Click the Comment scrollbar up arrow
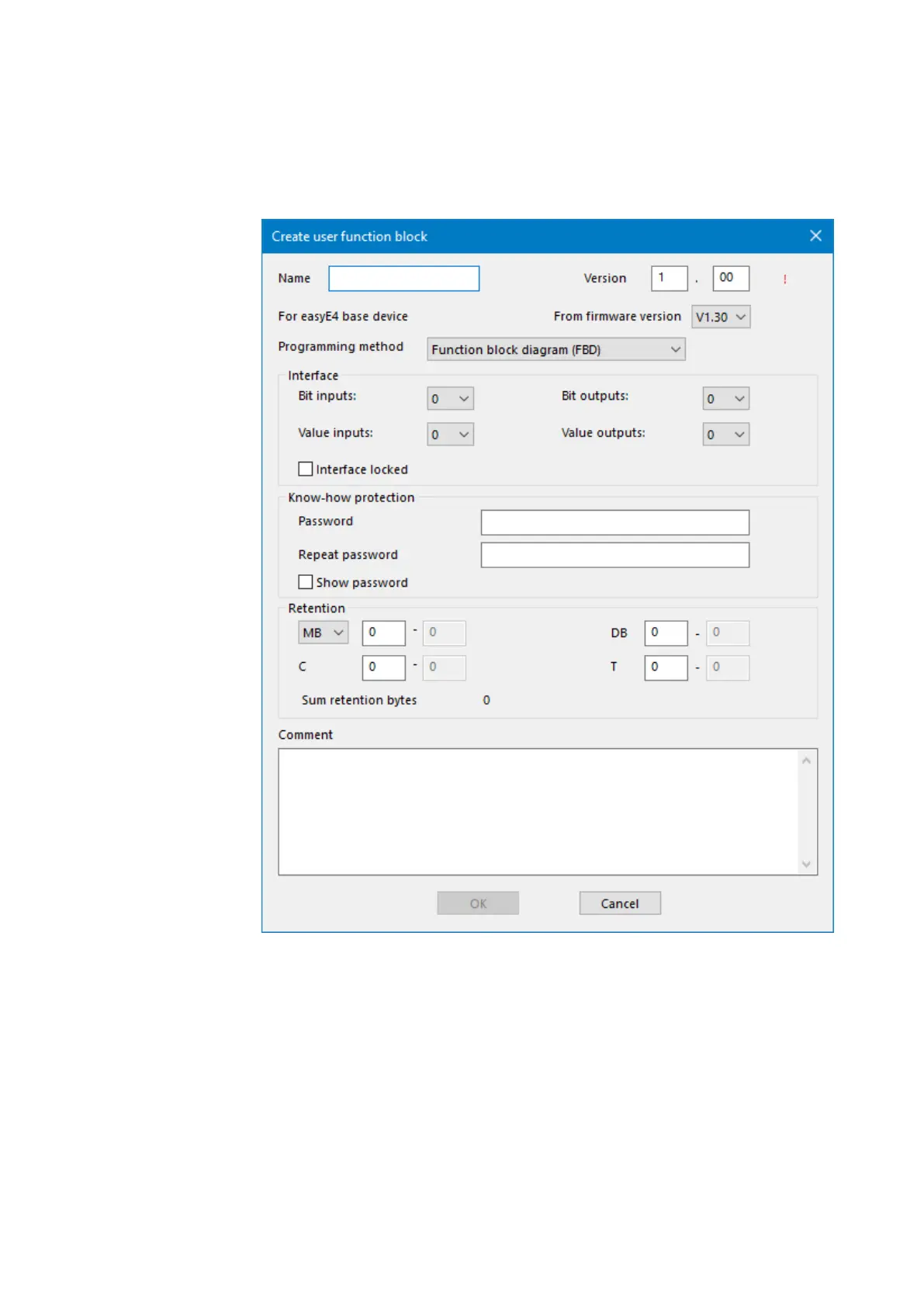Viewport: 924px width, 1307px height. 807,761
